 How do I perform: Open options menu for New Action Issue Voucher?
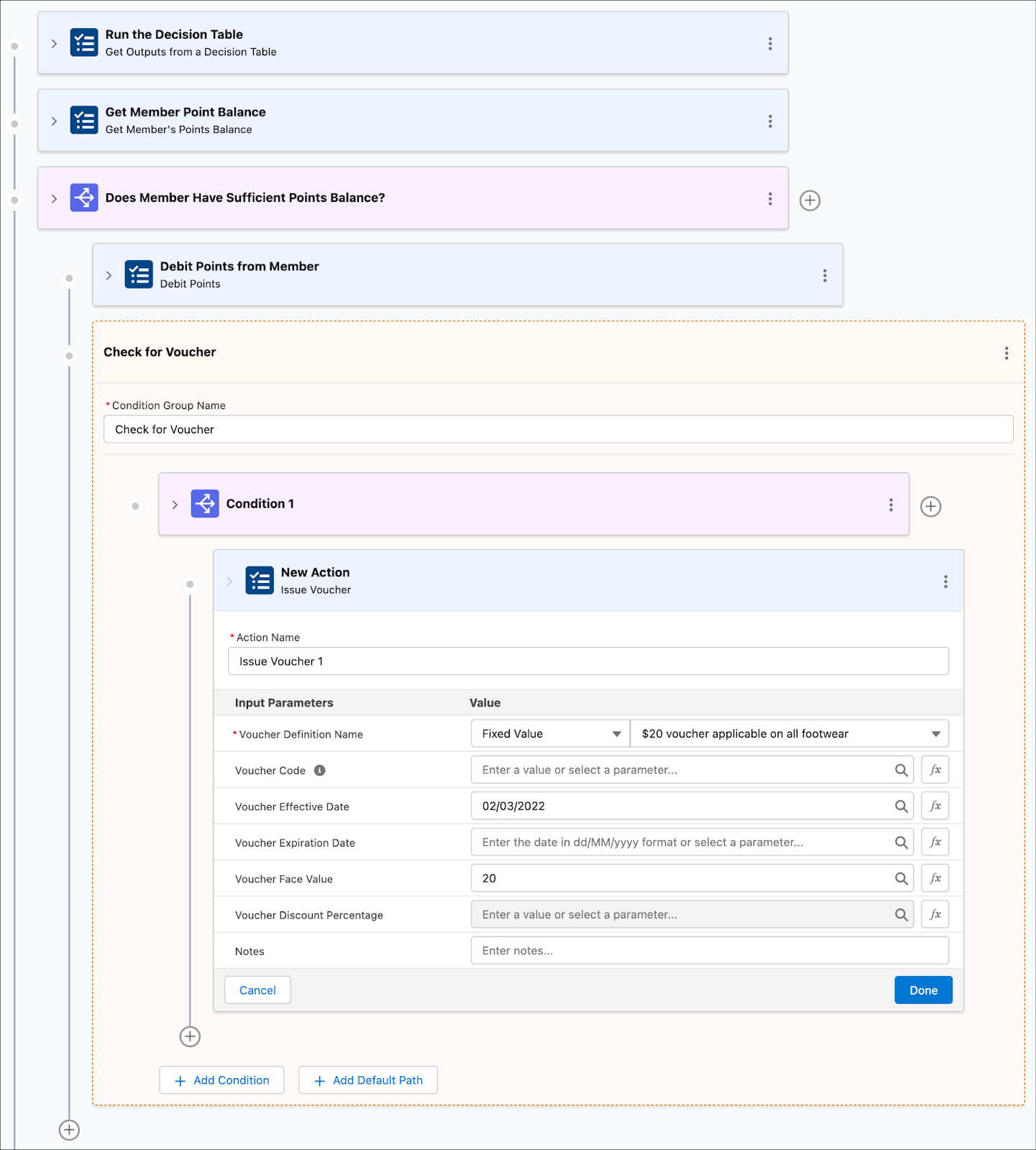(x=945, y=582)
